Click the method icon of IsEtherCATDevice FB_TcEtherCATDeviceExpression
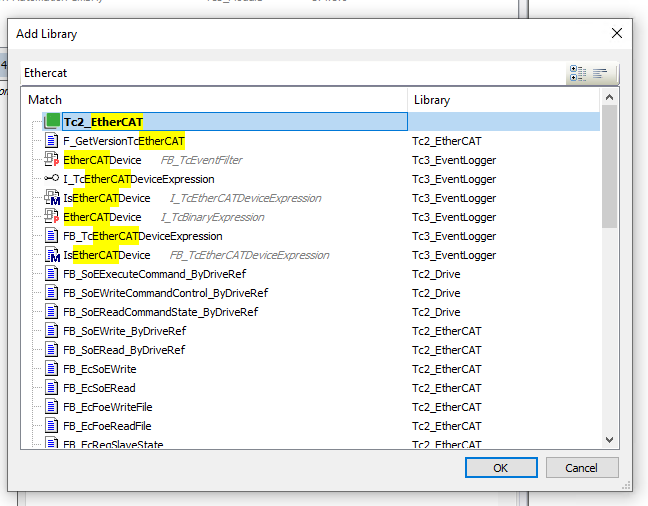Viewport: 648px width, 506px height. click(52, 255)
